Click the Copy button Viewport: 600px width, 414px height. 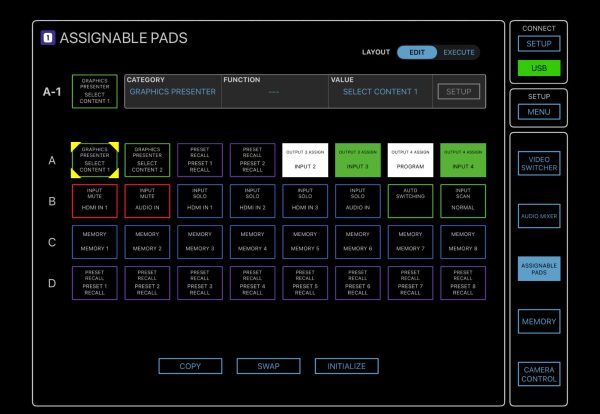click(190, 366)
